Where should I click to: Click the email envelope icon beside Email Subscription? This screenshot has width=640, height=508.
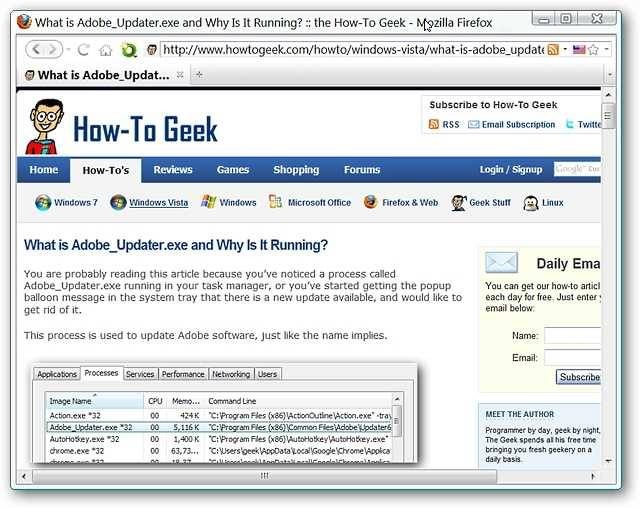click(x=473, y=124)
